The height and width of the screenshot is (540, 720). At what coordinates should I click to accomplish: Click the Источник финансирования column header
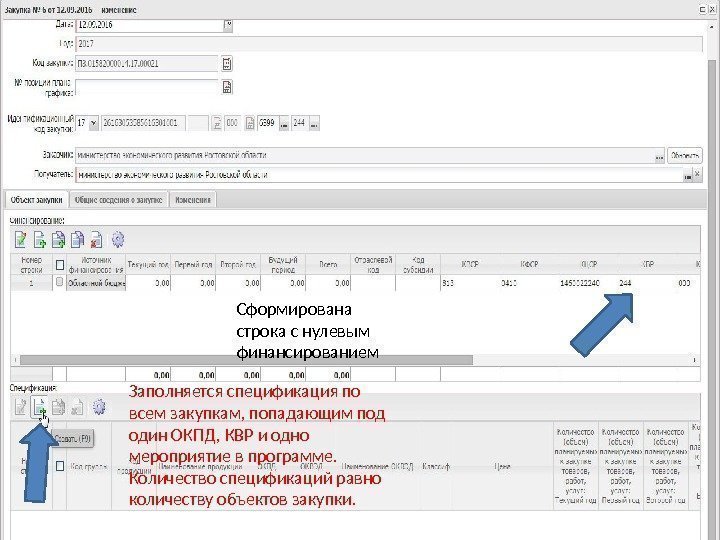[96, 265]
